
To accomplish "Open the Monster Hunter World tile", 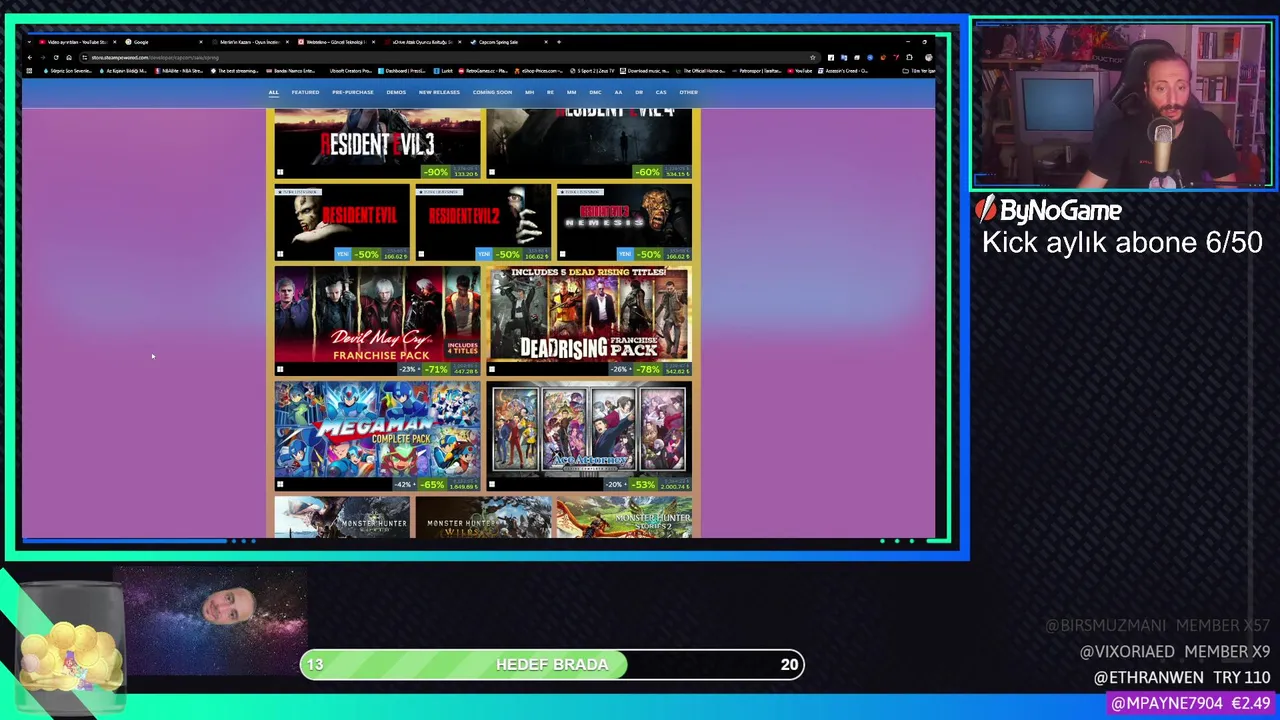I will tap(342, 518).
